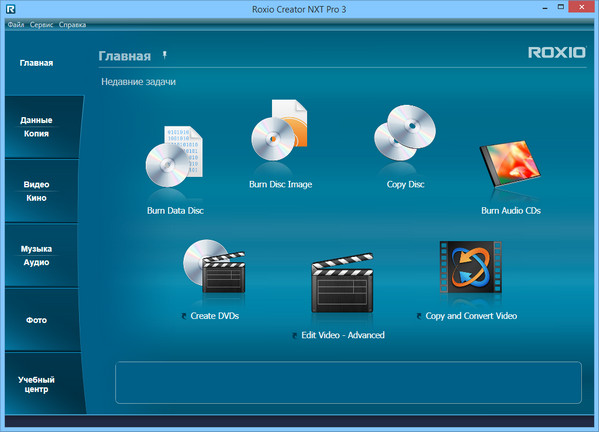This screenshot has width=599, height=432.
Task: Click the Недавние задачи heading text
Action: coord(138,82)
